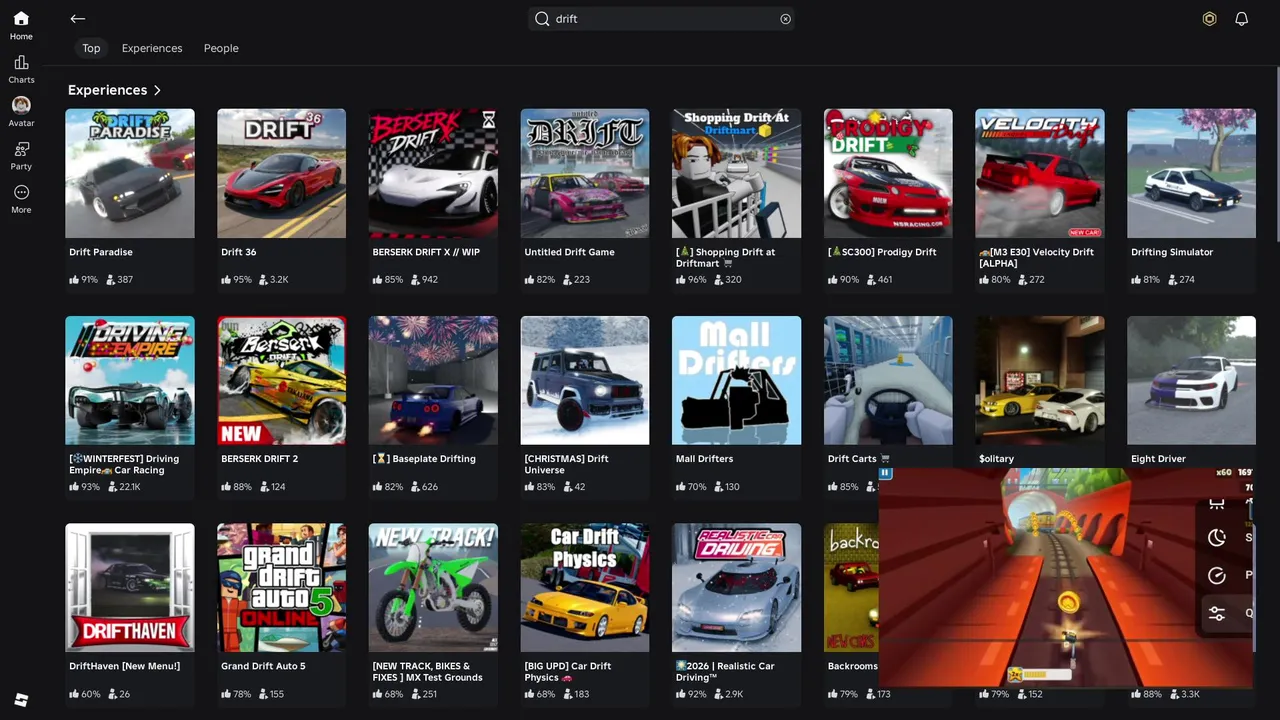Click the sliders settings icon in the overlay

pyautogui.click(x=1217, y=614)
